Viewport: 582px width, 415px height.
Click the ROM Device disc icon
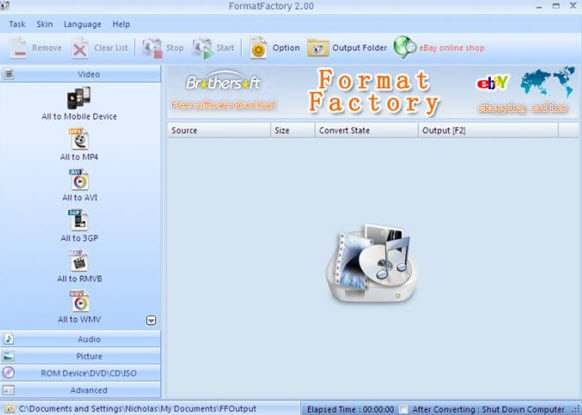tap(9, 373)
